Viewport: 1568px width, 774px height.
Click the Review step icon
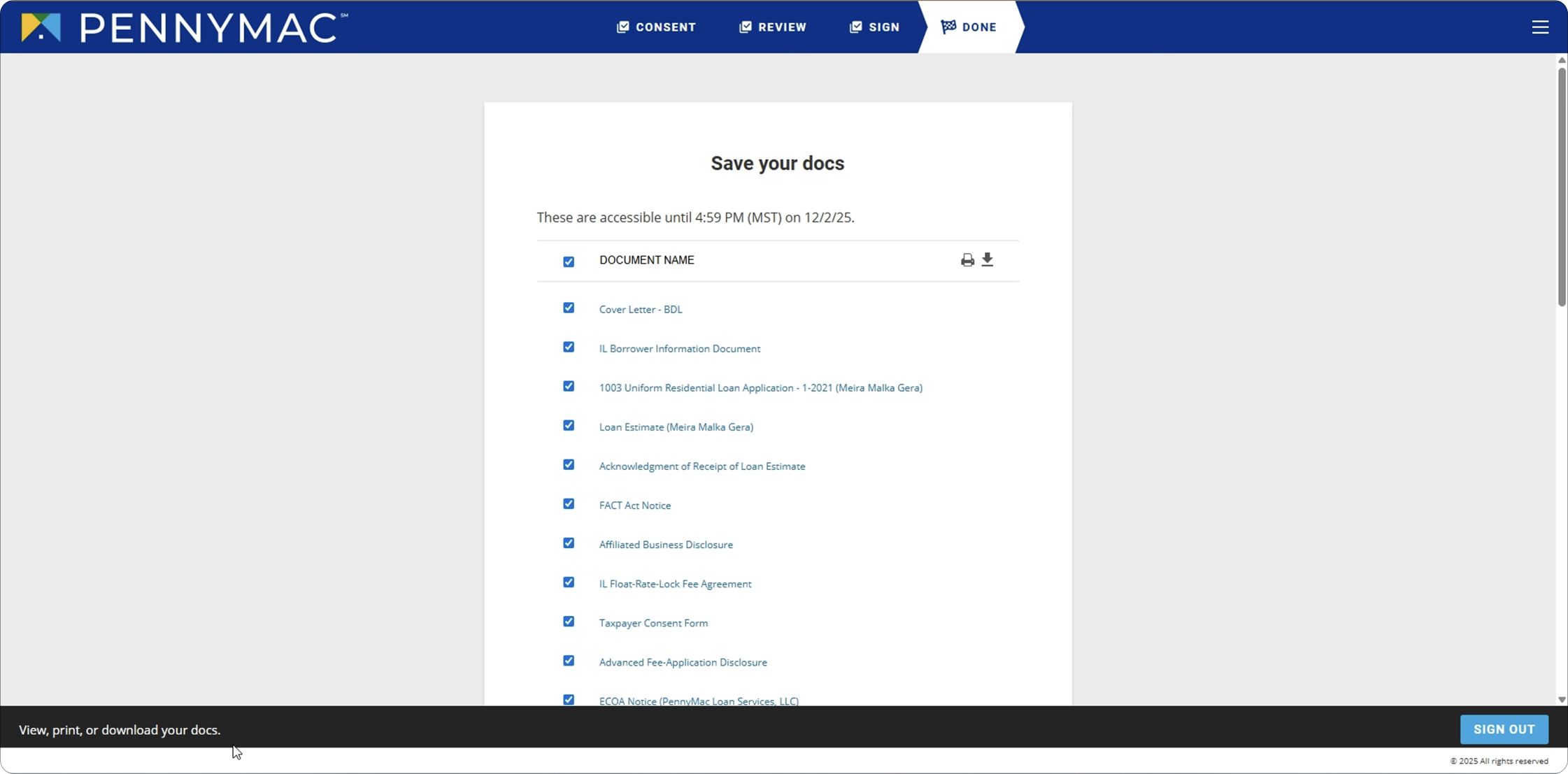[746, 27]
